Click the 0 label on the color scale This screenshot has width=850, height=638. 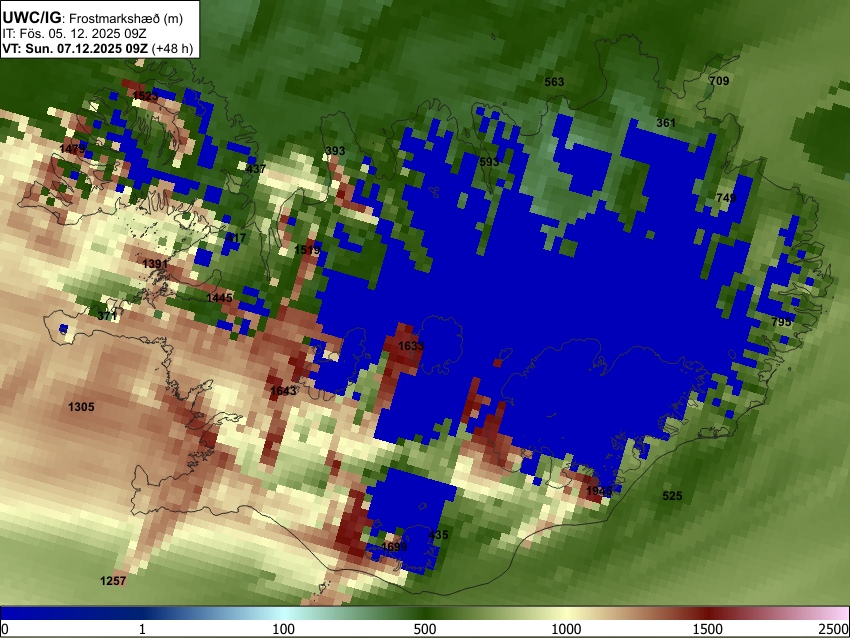[5, 629]
